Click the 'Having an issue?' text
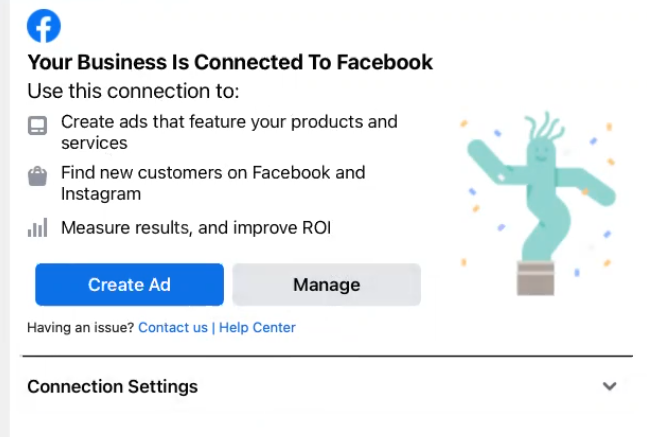647x437 pixels. pos(80,327)
